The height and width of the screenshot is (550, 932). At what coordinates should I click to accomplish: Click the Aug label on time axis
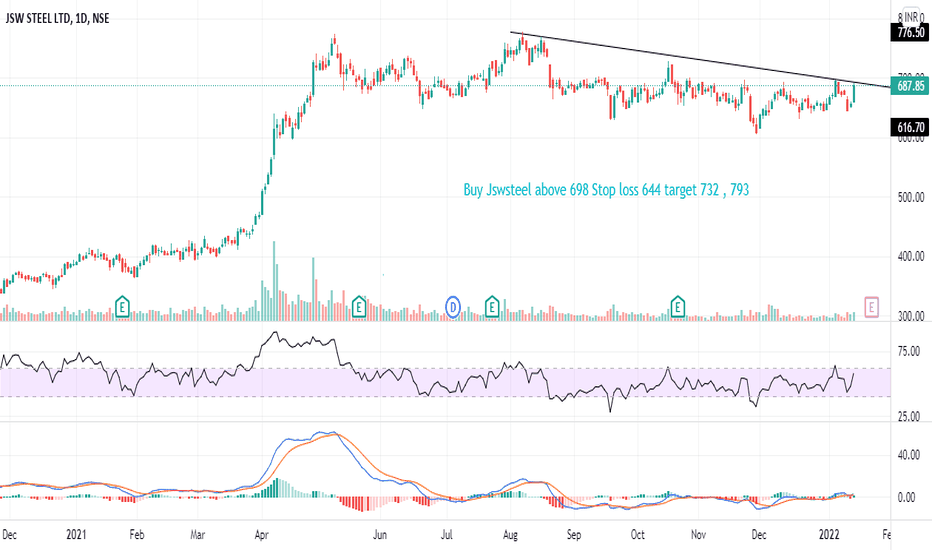coord(510,535)
